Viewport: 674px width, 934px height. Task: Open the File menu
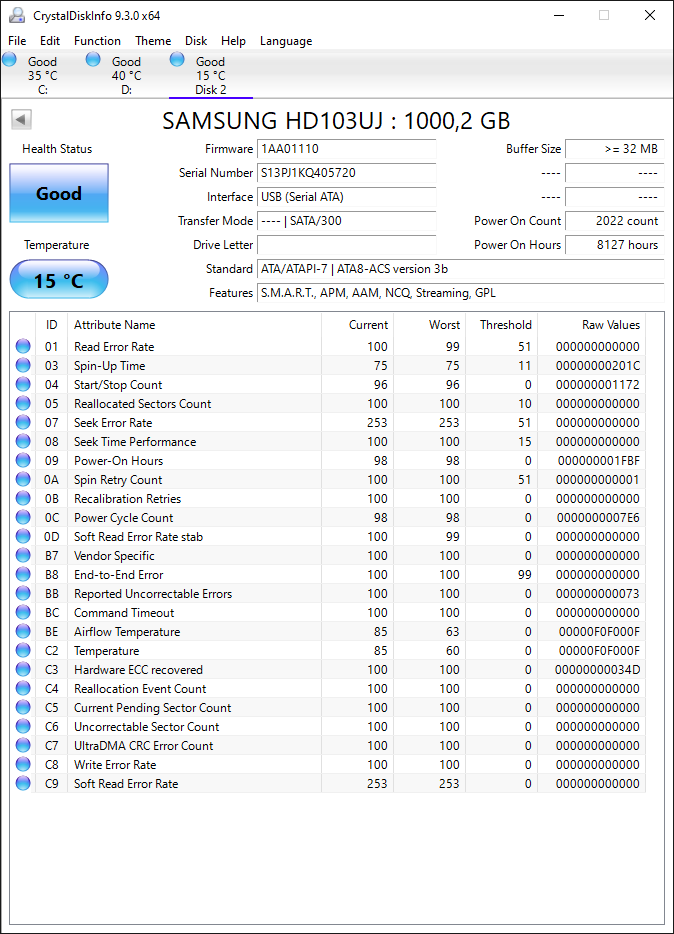(x=17, y=41)
